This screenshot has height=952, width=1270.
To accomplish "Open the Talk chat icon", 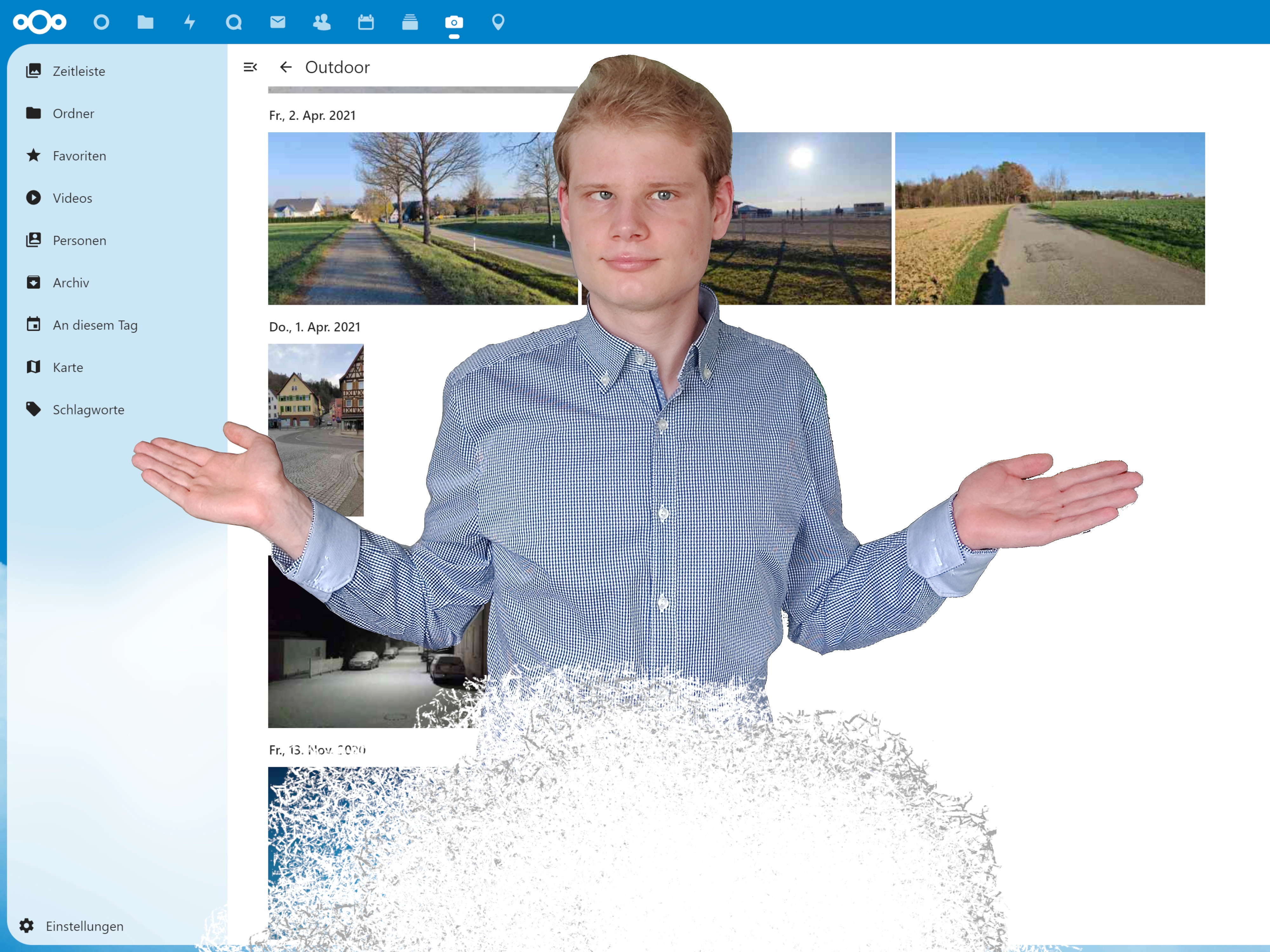I will coord(234,23).
